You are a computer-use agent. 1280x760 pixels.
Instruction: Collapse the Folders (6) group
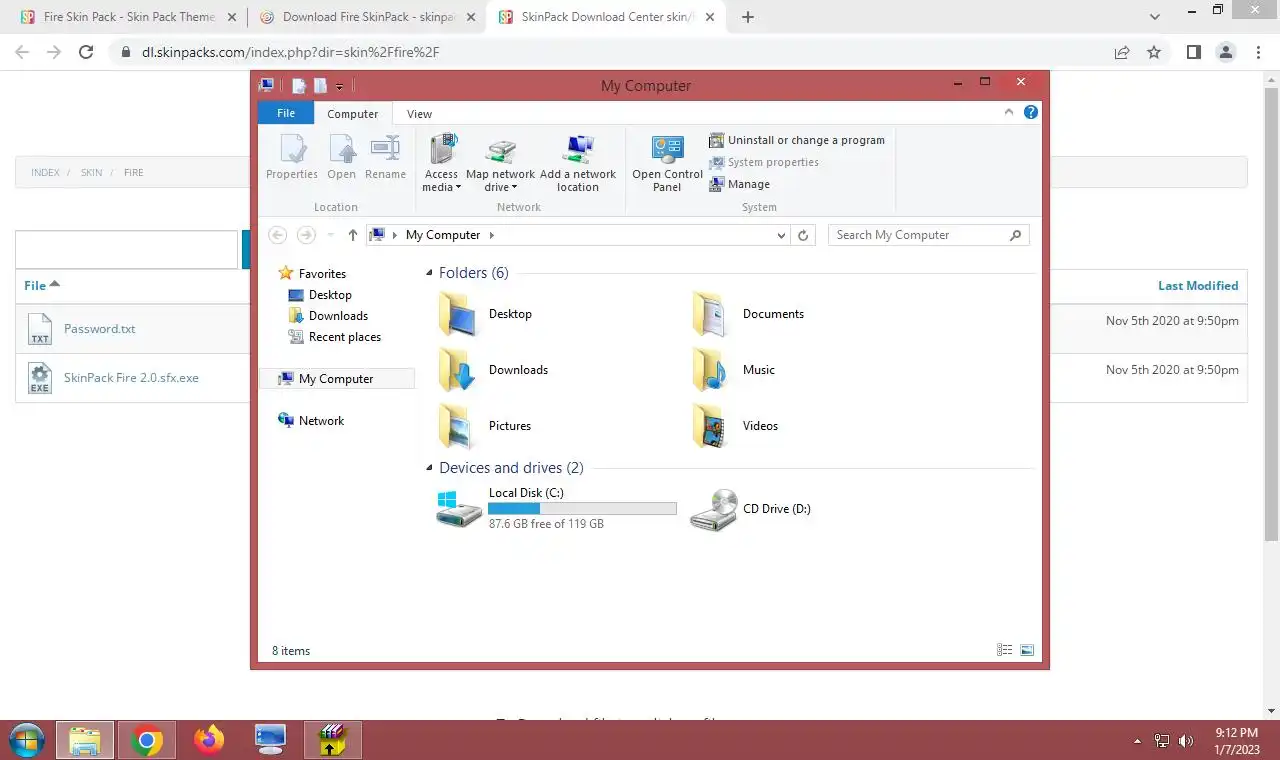click(x=429, y=273)
